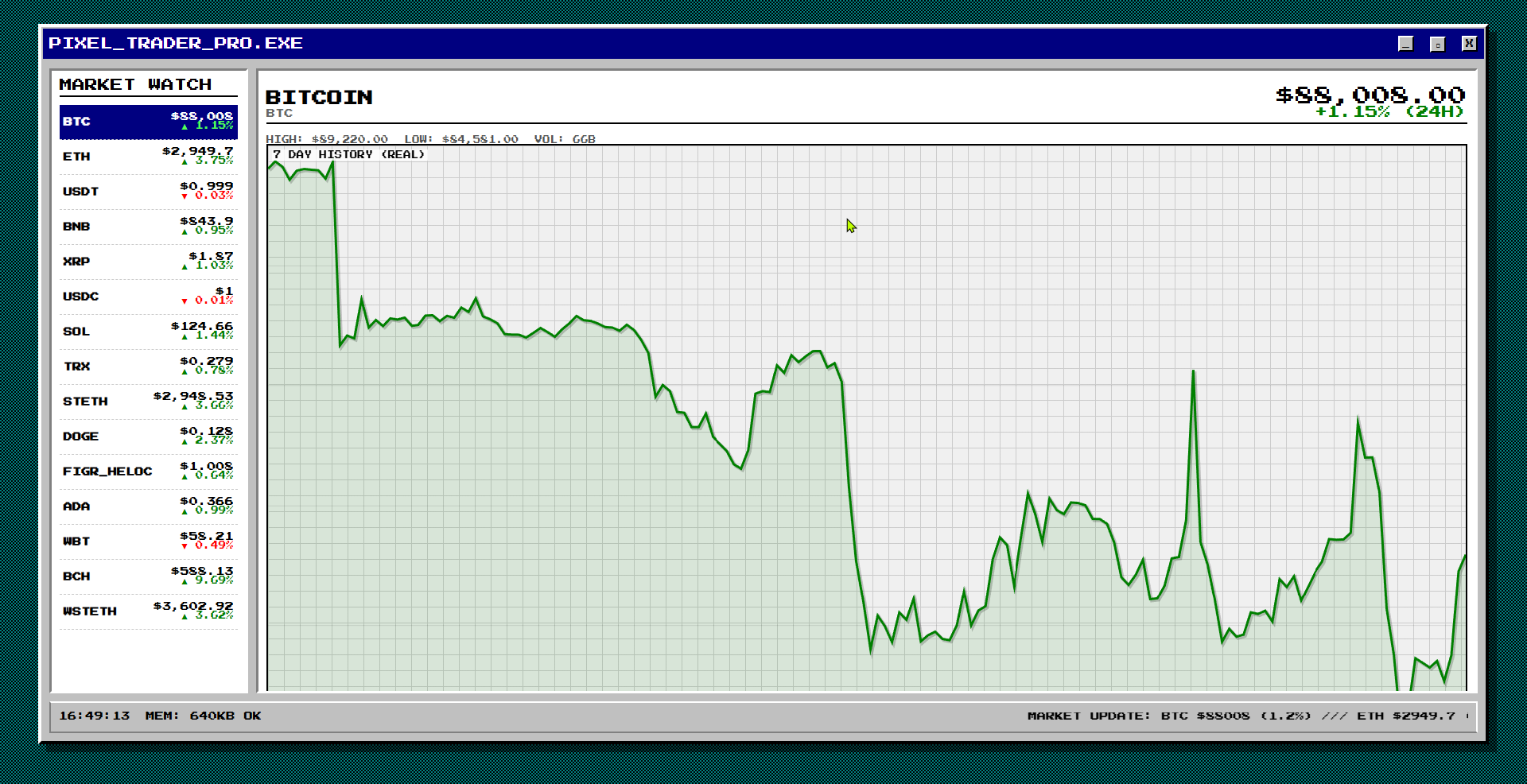Click the HIGH: $89,220.00 statistic
Viewport: 1527px width, 784px height.
[327, 138]
